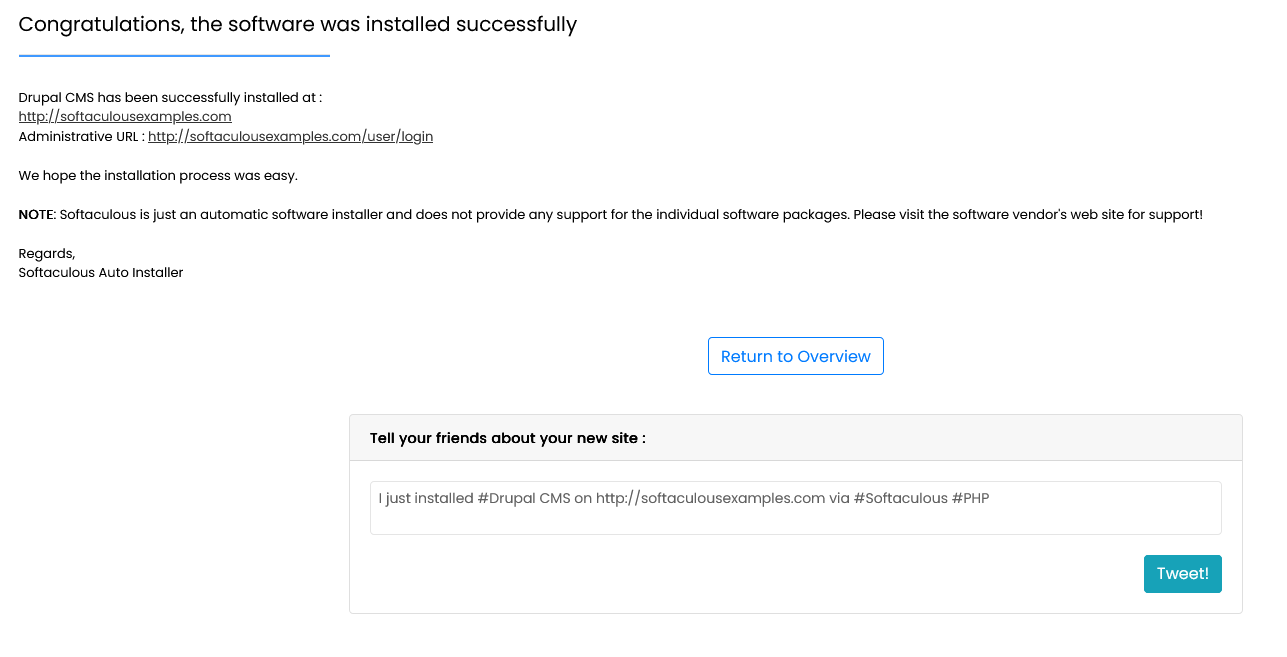Click the Softaculous Auto Installer signature
Screen dimensions: 1287x657
tap(100, 272)
